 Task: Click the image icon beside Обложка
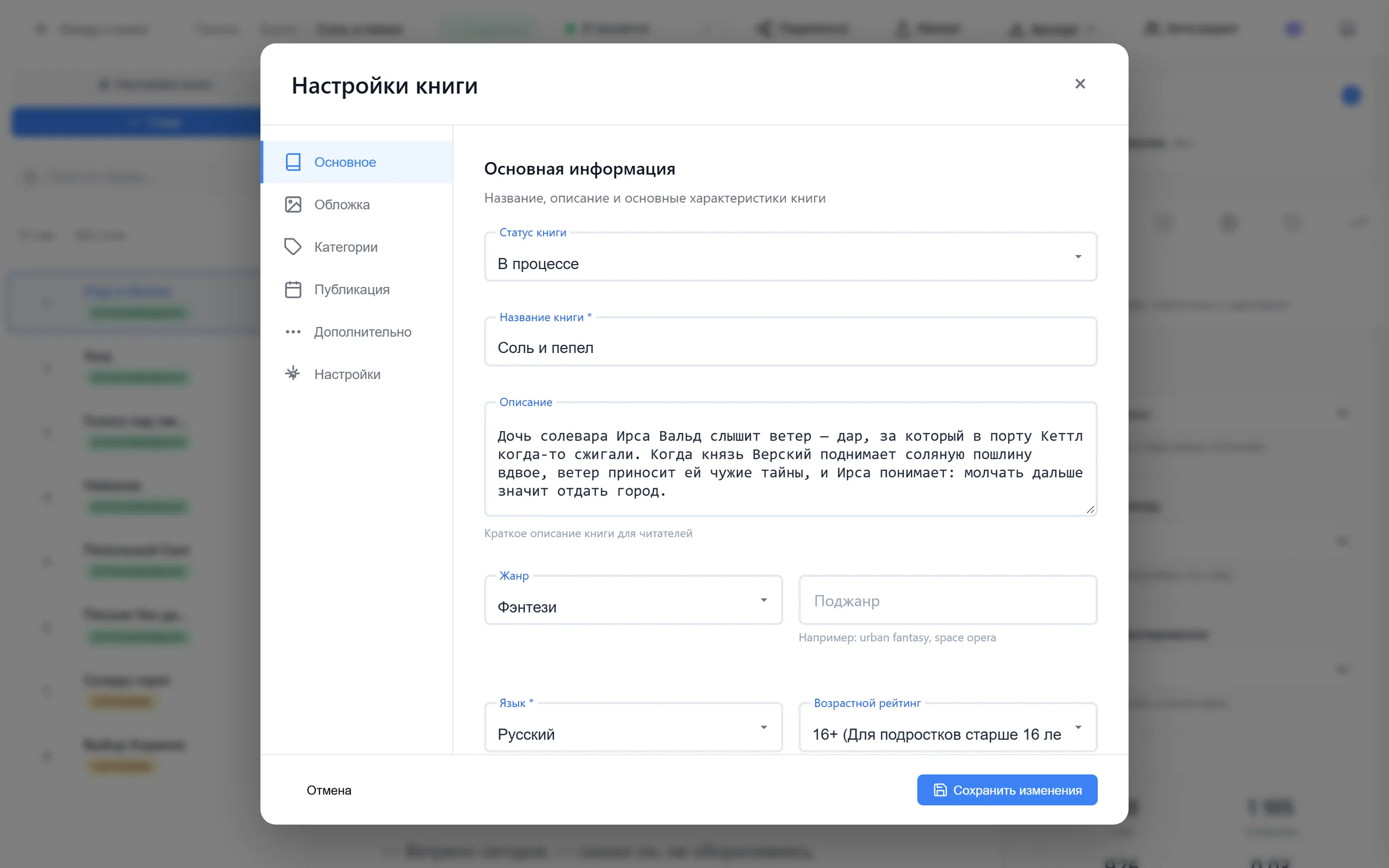coord(293,204)
